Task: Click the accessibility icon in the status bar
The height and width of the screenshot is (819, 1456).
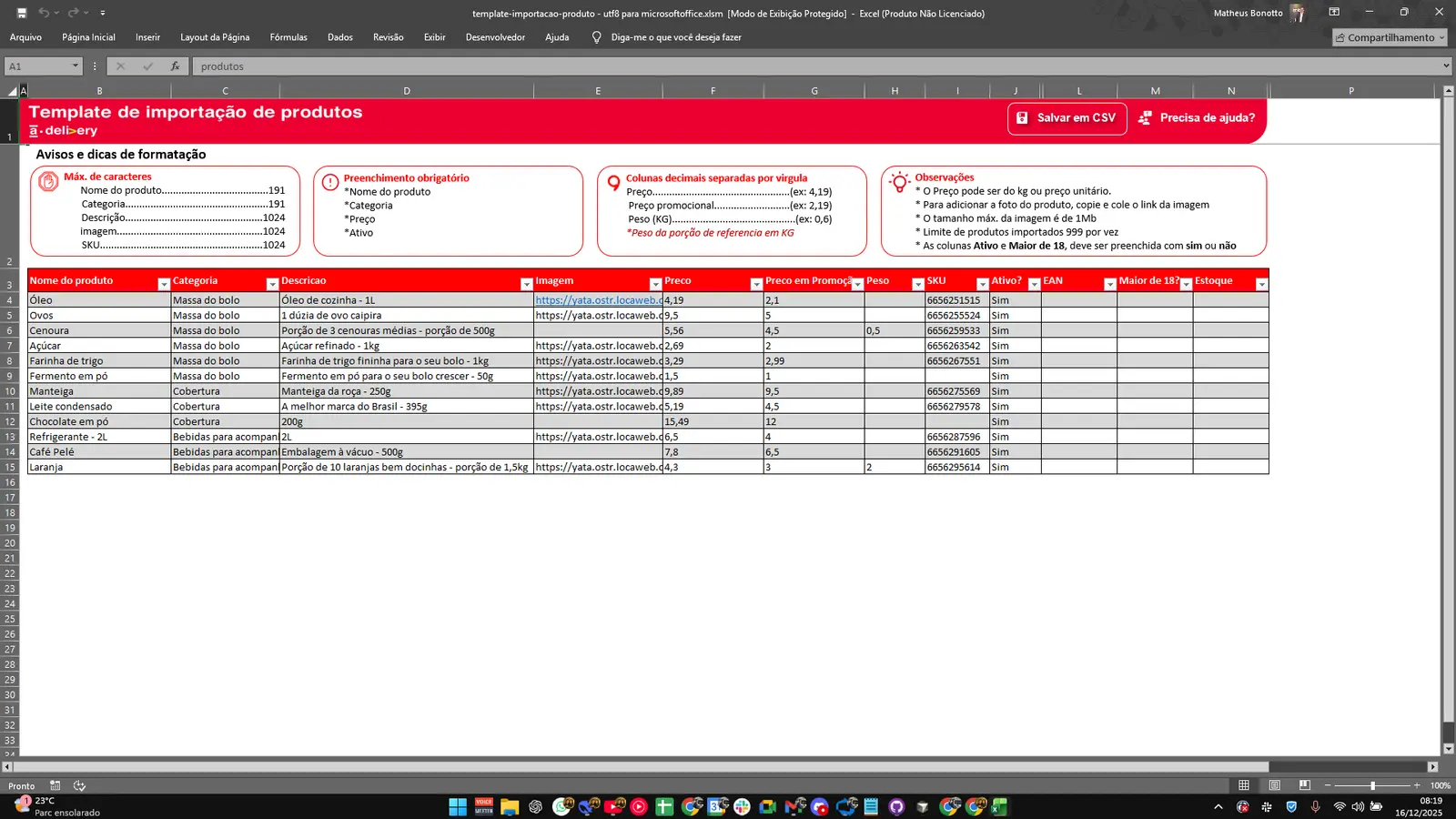Action: pyautogui.click(x=79, y=785)
